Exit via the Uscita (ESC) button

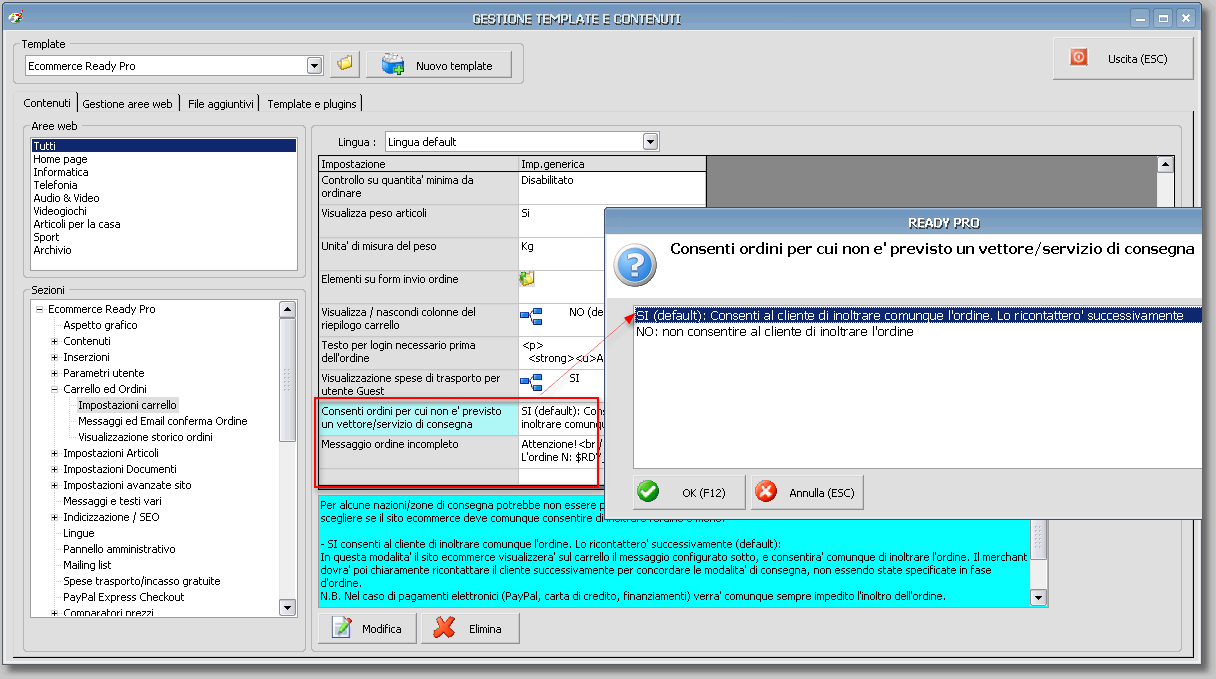(1123, 58)
